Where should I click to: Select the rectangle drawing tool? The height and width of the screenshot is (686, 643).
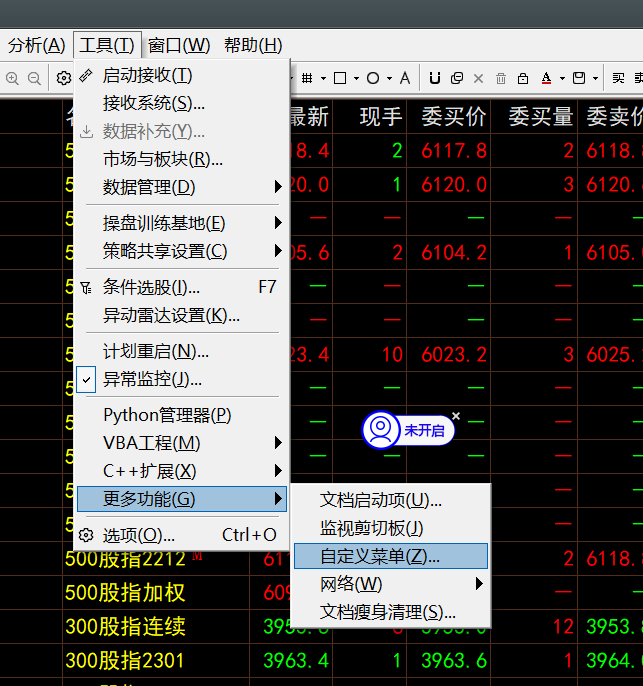[x=340, y=78]
